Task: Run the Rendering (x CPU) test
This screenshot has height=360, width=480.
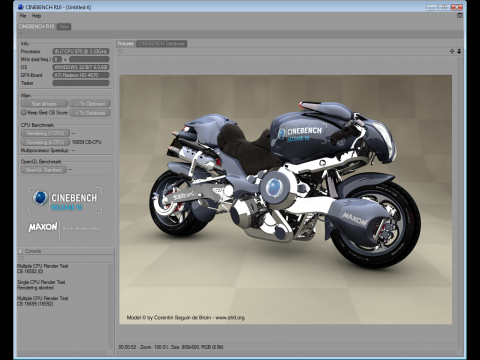Action: click(45, 142)
